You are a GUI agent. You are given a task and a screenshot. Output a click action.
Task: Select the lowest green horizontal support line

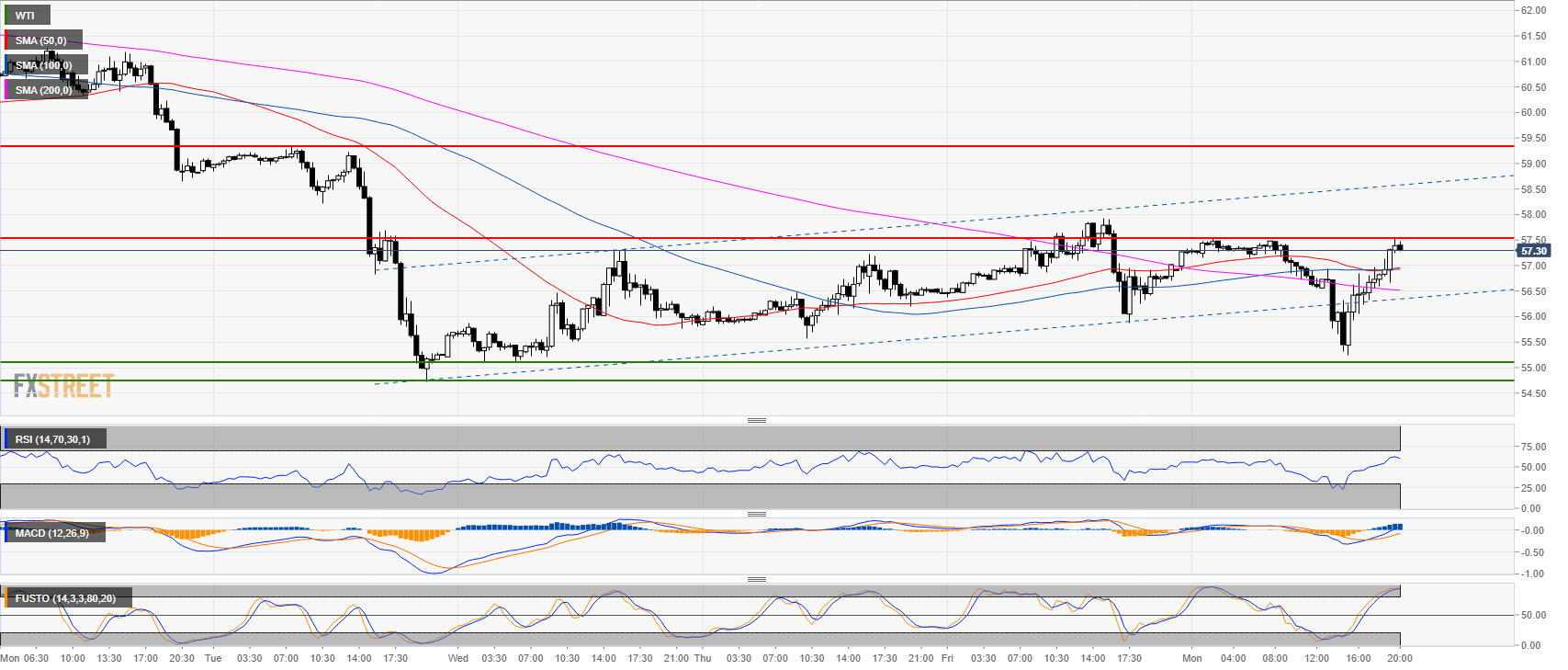[735, 380]
